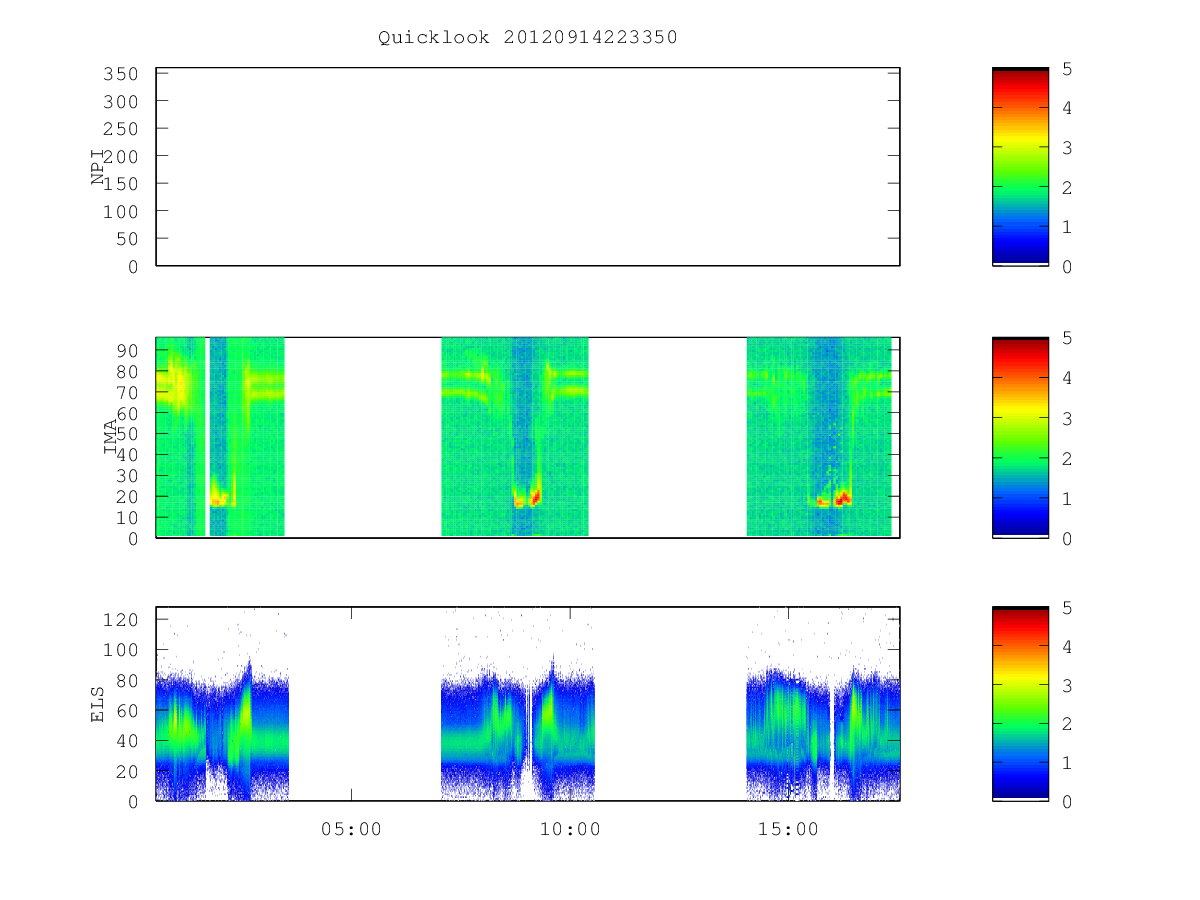This screenshot has width=1200, height=900.
Task: Click the 10:00 time axis tick label
Action: tap(570, 829)
